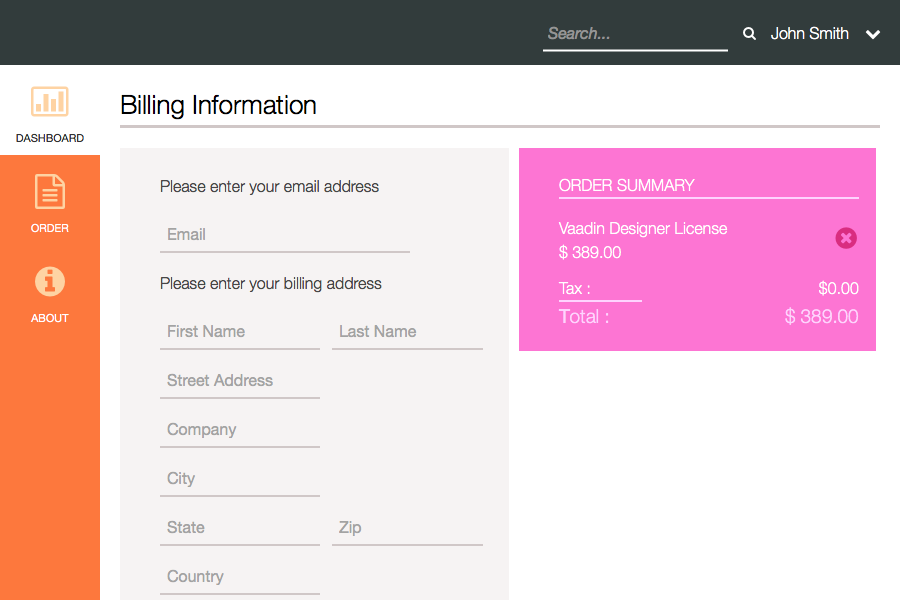Click the Company input field
The image size is (900, 600).
pyautogui.click(x=240, y=430)
